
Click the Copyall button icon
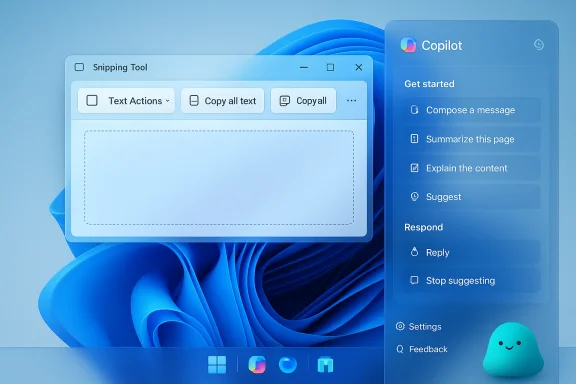285,101
